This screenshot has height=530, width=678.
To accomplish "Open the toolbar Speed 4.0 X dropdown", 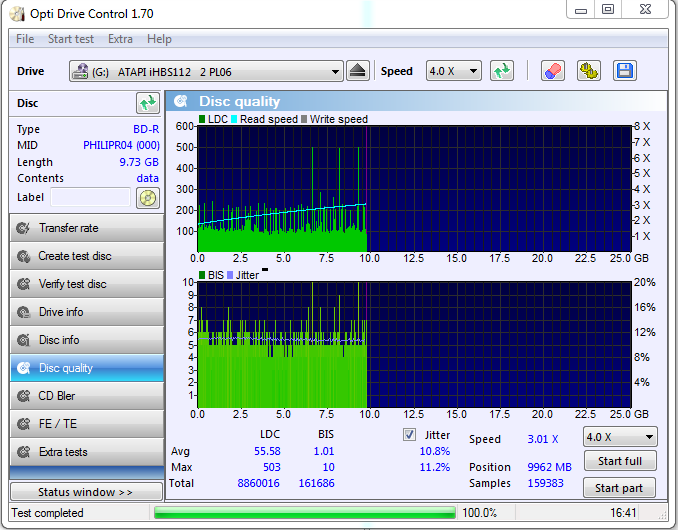I will coord(454,71).
